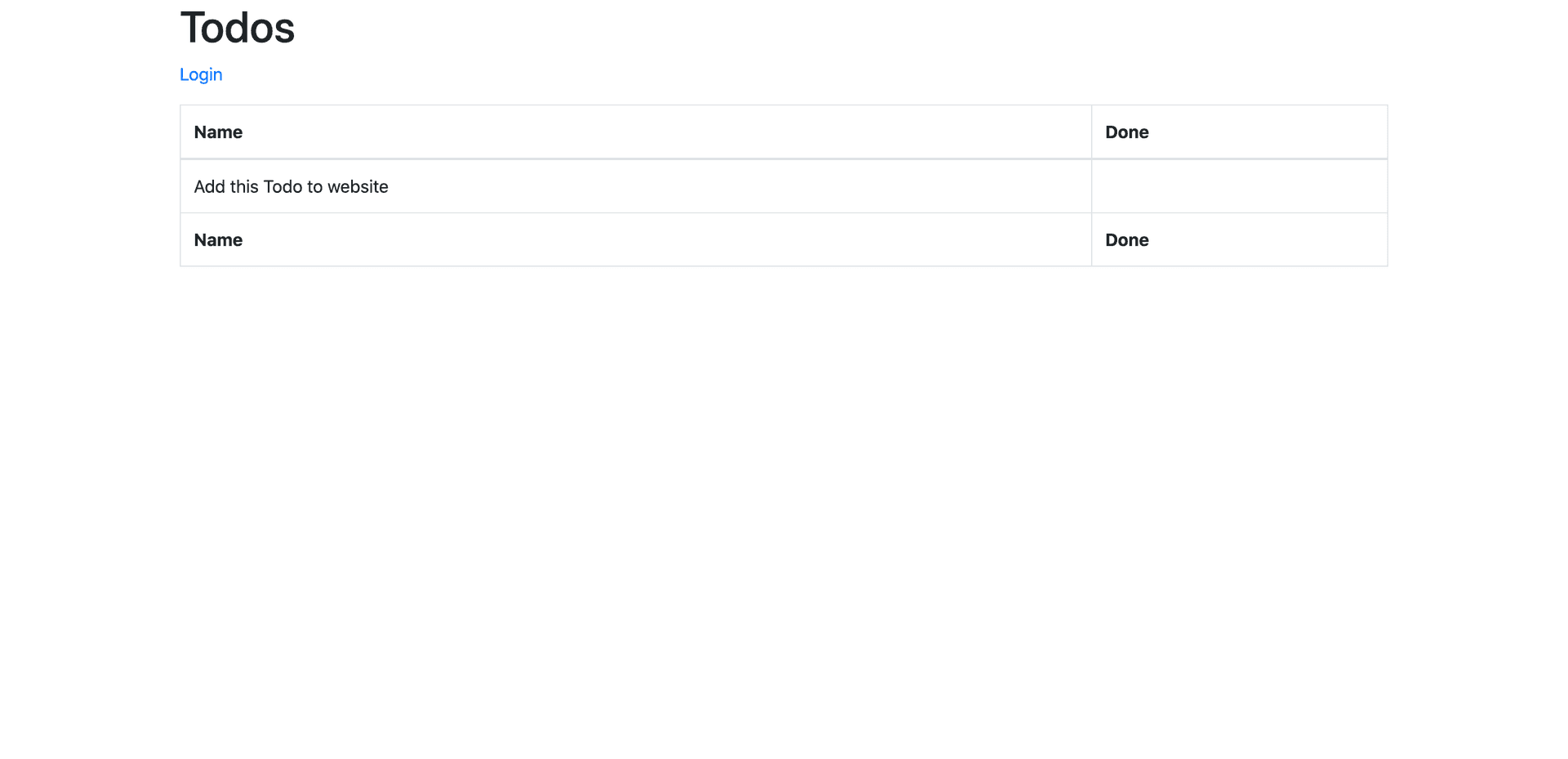
Task: Click the first Name header cell
Action: (x=217, y=132)
